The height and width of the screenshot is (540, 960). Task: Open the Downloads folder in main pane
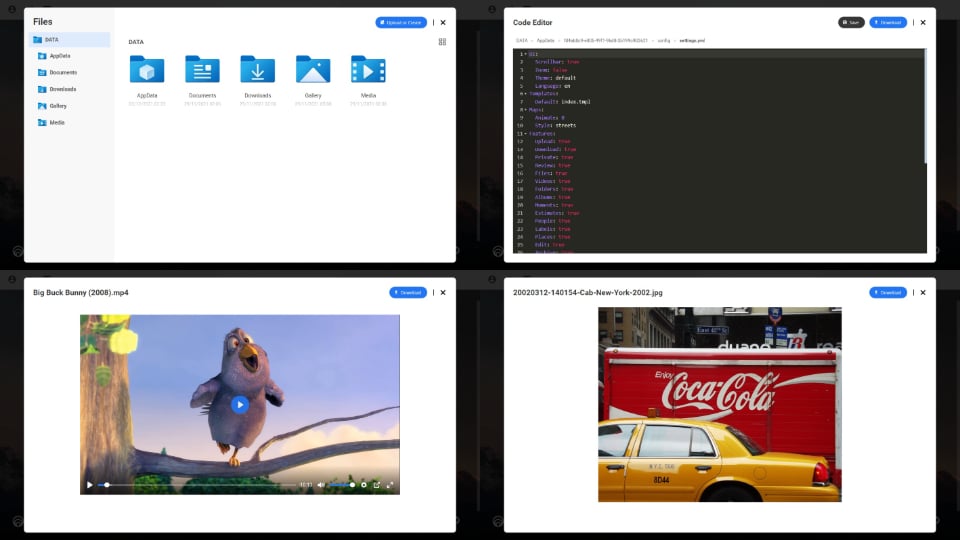[257, 70]
